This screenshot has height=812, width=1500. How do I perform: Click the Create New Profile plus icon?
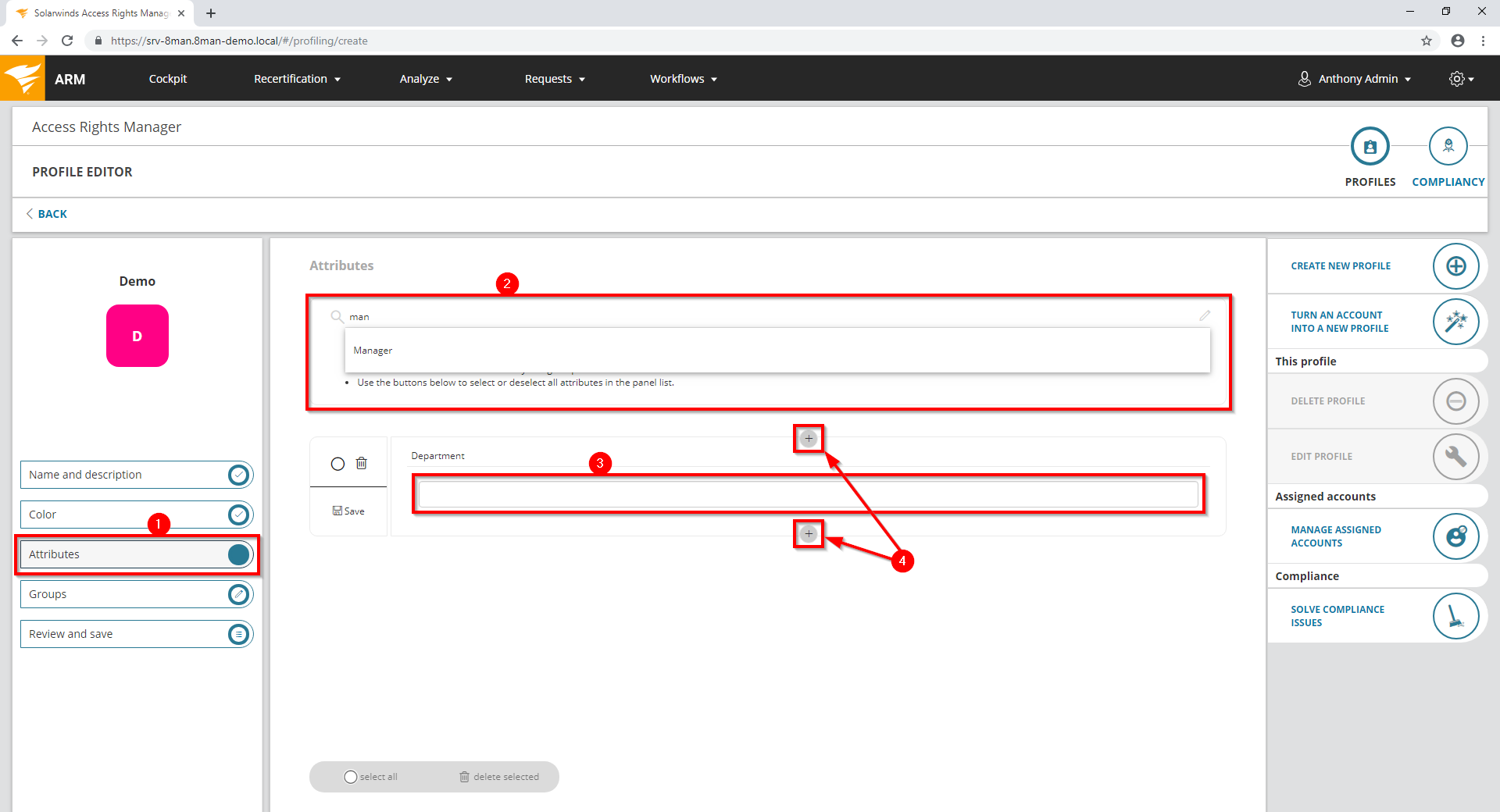[x=1455, y=266]
